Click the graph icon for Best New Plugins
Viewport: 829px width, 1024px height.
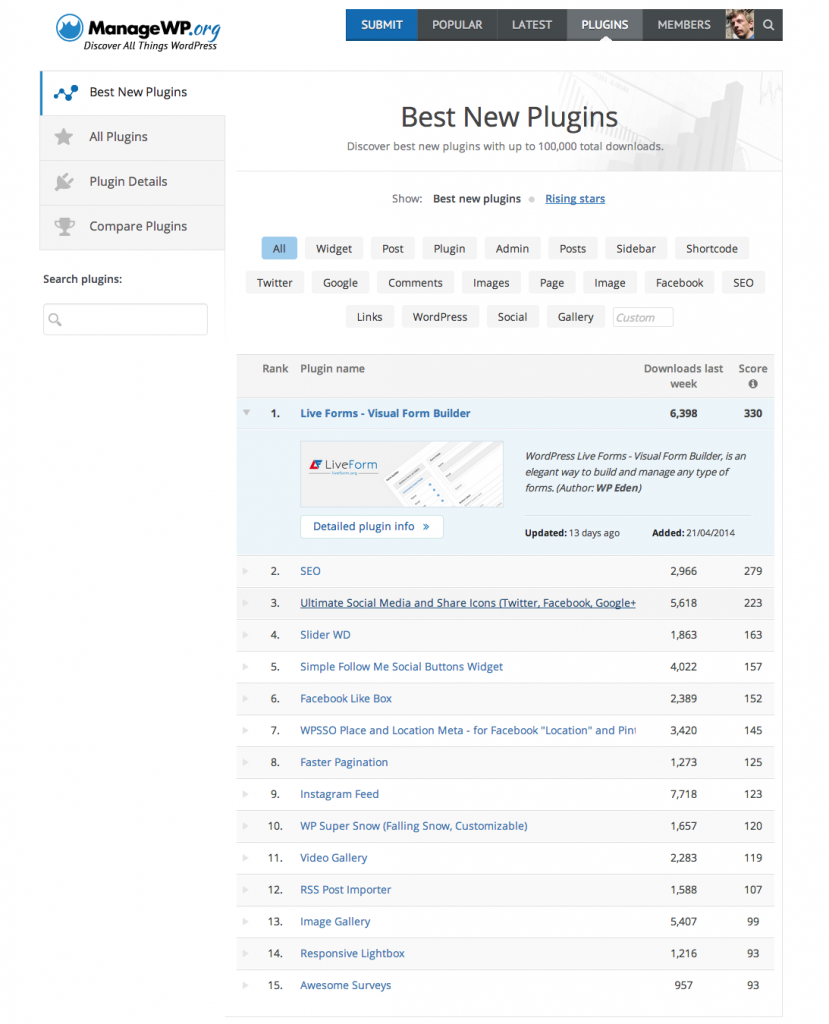(65, 93)
